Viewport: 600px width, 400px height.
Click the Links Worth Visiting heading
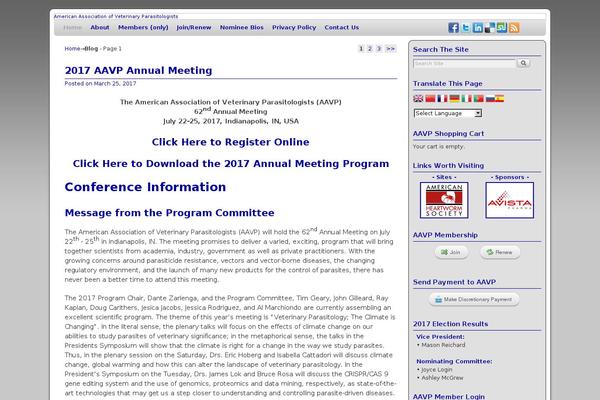tap(448, 166)
